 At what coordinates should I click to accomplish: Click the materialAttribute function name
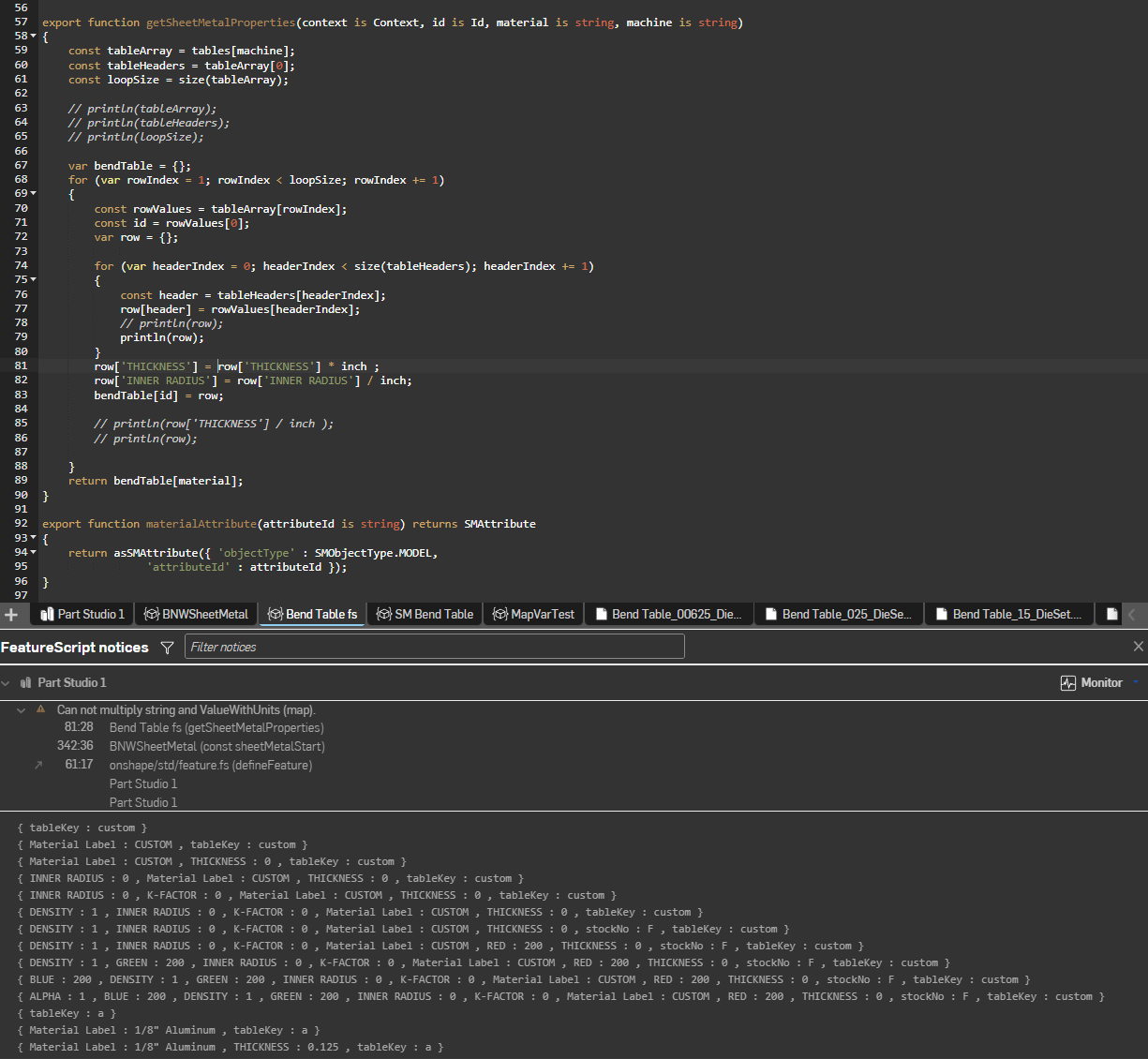click(201, 524)
